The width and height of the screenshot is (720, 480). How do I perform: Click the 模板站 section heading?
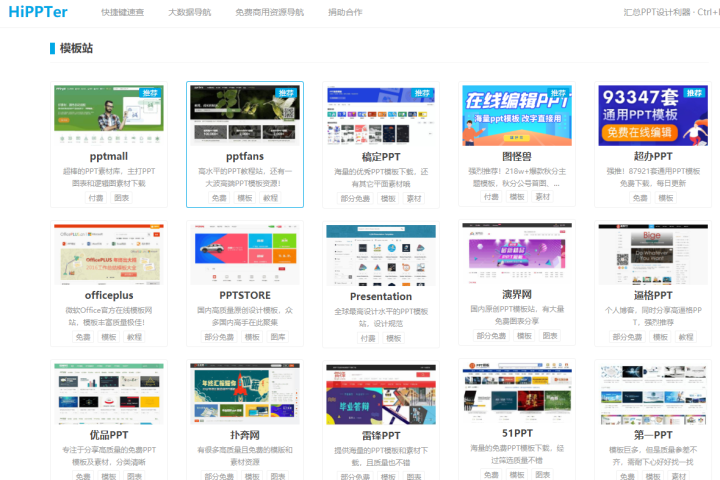76,48
